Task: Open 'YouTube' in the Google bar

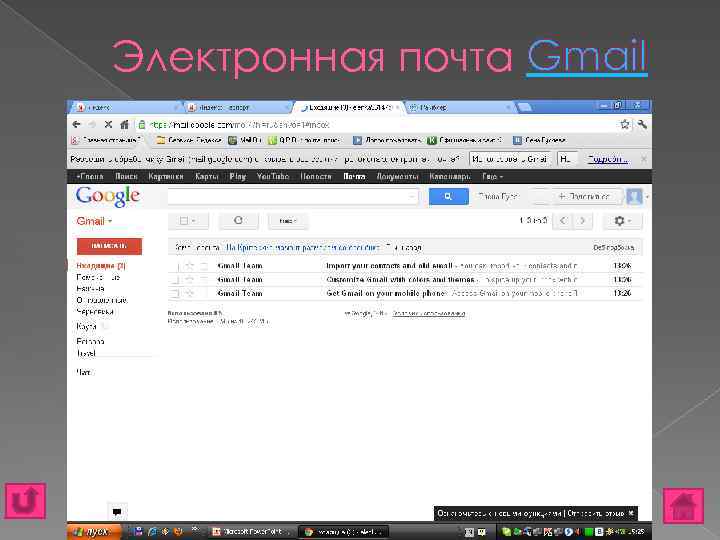Action: point(273,176)
